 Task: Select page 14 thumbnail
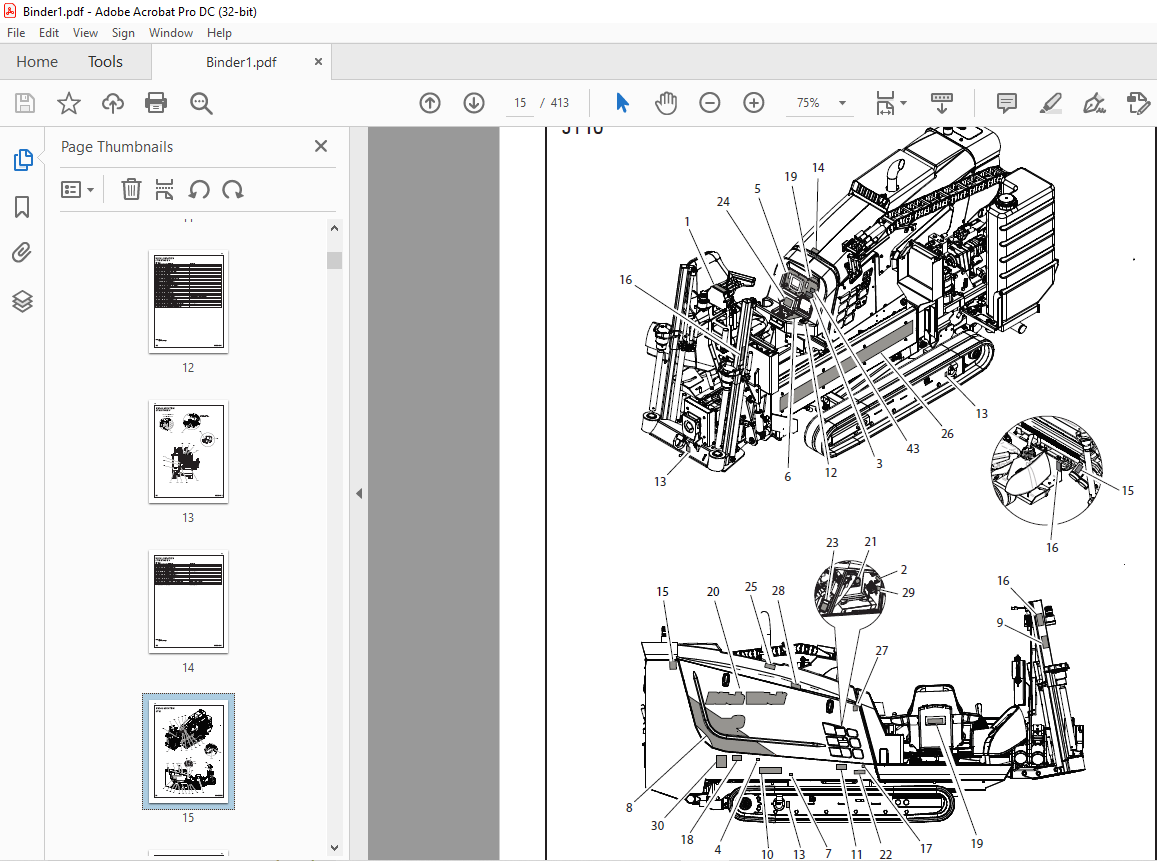(x=188, y=601)
